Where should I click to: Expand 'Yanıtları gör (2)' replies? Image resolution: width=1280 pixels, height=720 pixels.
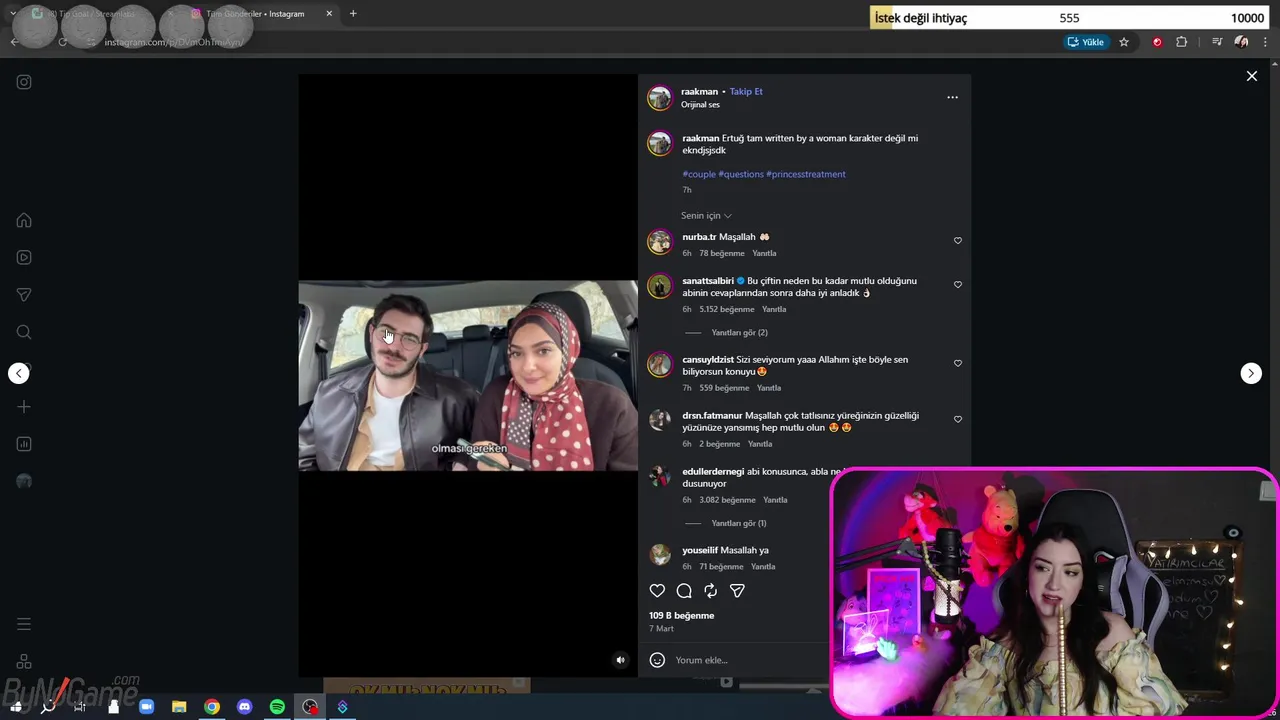[x=739, y=333]
